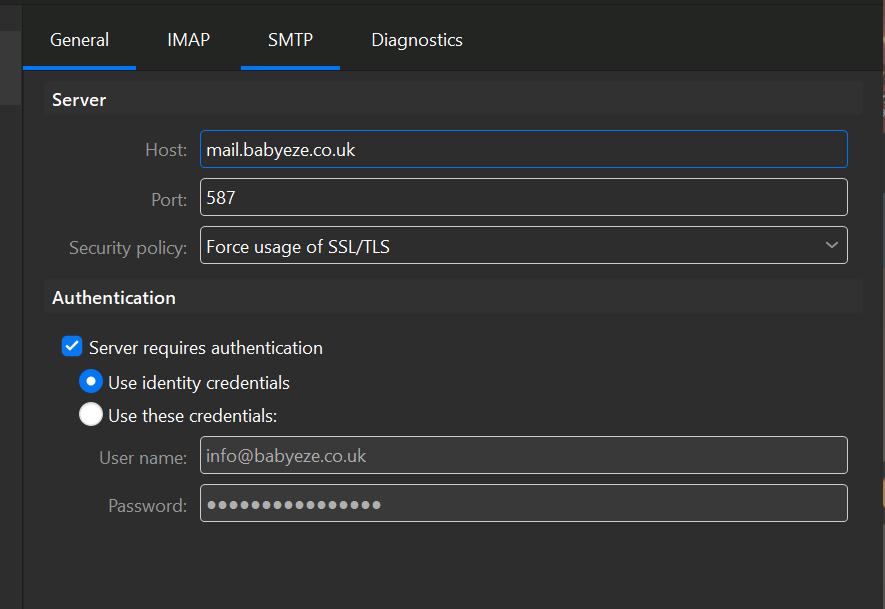Click the Host label text
Screen dimensions: 885x609
[x=165, y=150]
